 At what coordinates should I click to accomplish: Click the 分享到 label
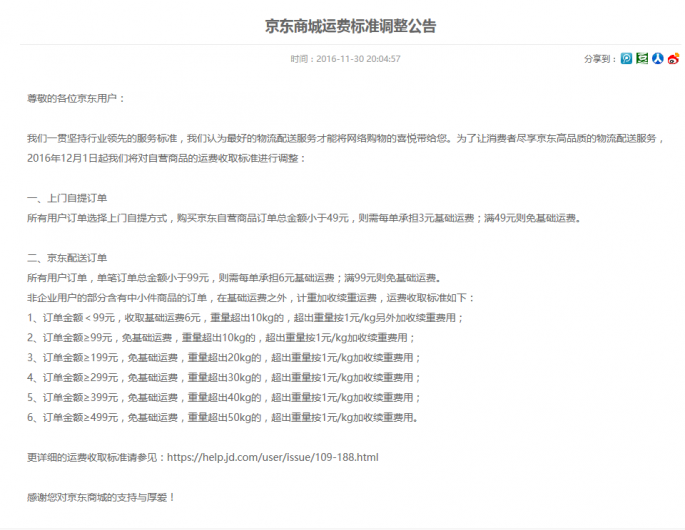601,59
